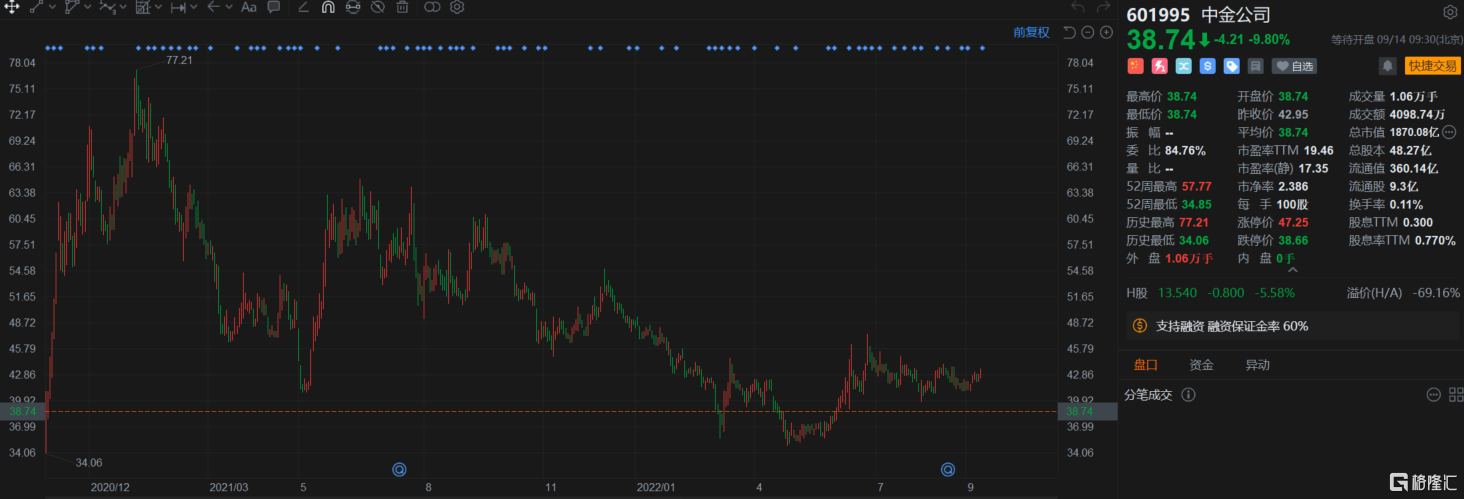The height and width of the screenshot is (499, 1464).
Task: Set a price alert with bell icon
Action: [1388, 66]
